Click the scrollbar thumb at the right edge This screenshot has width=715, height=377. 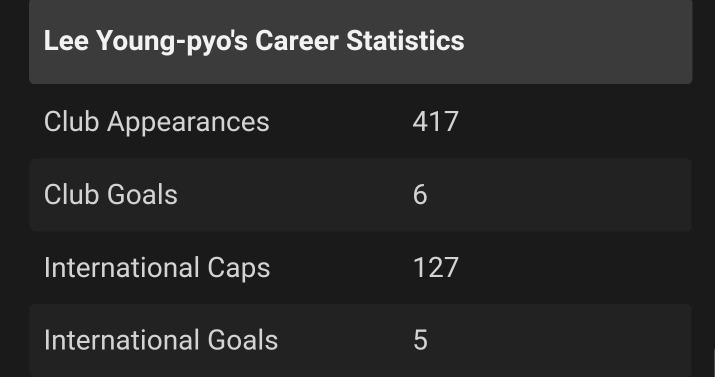click(x=714, y=363)
